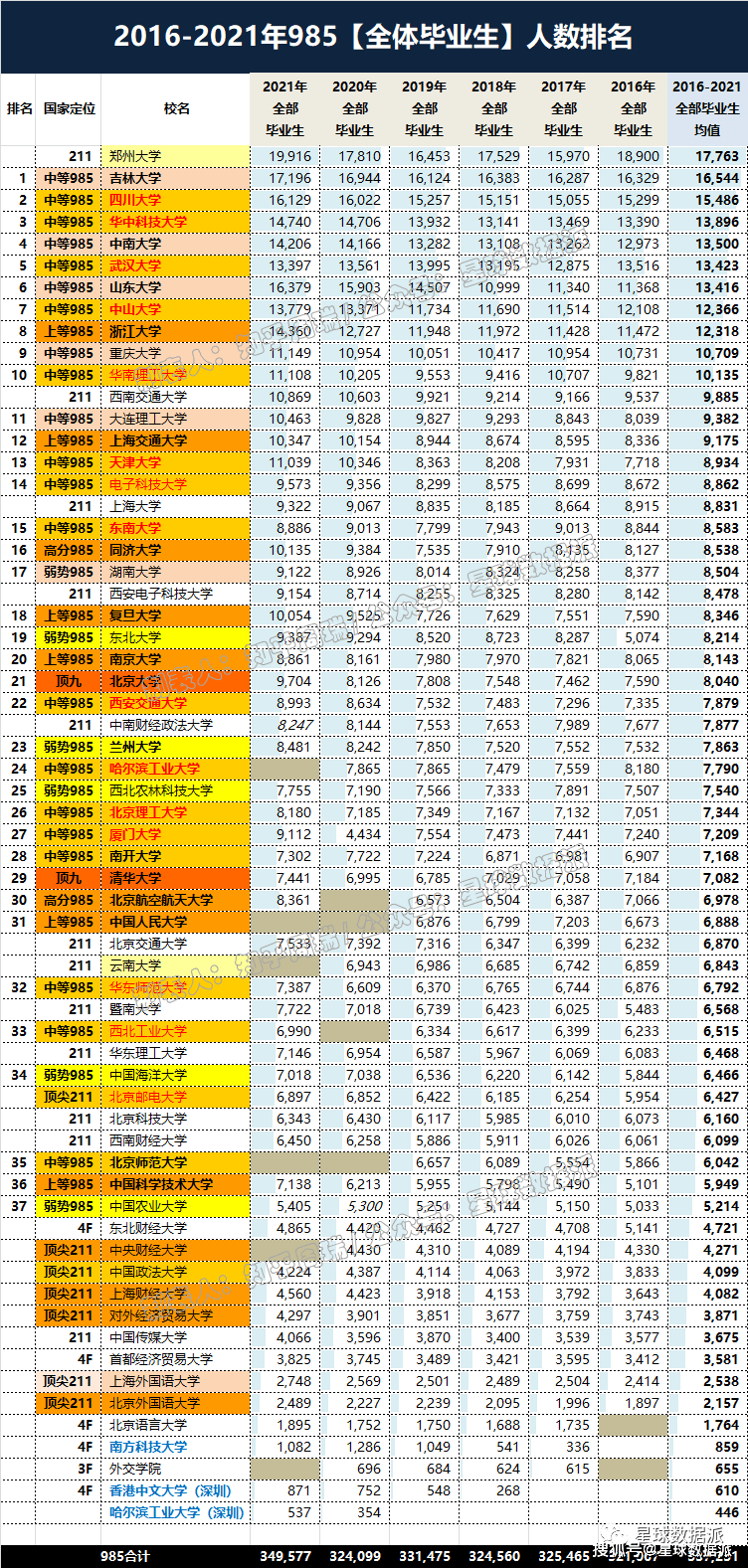
Task: Click the 2019年全部毕业生 column header
Action: (425, 108)
